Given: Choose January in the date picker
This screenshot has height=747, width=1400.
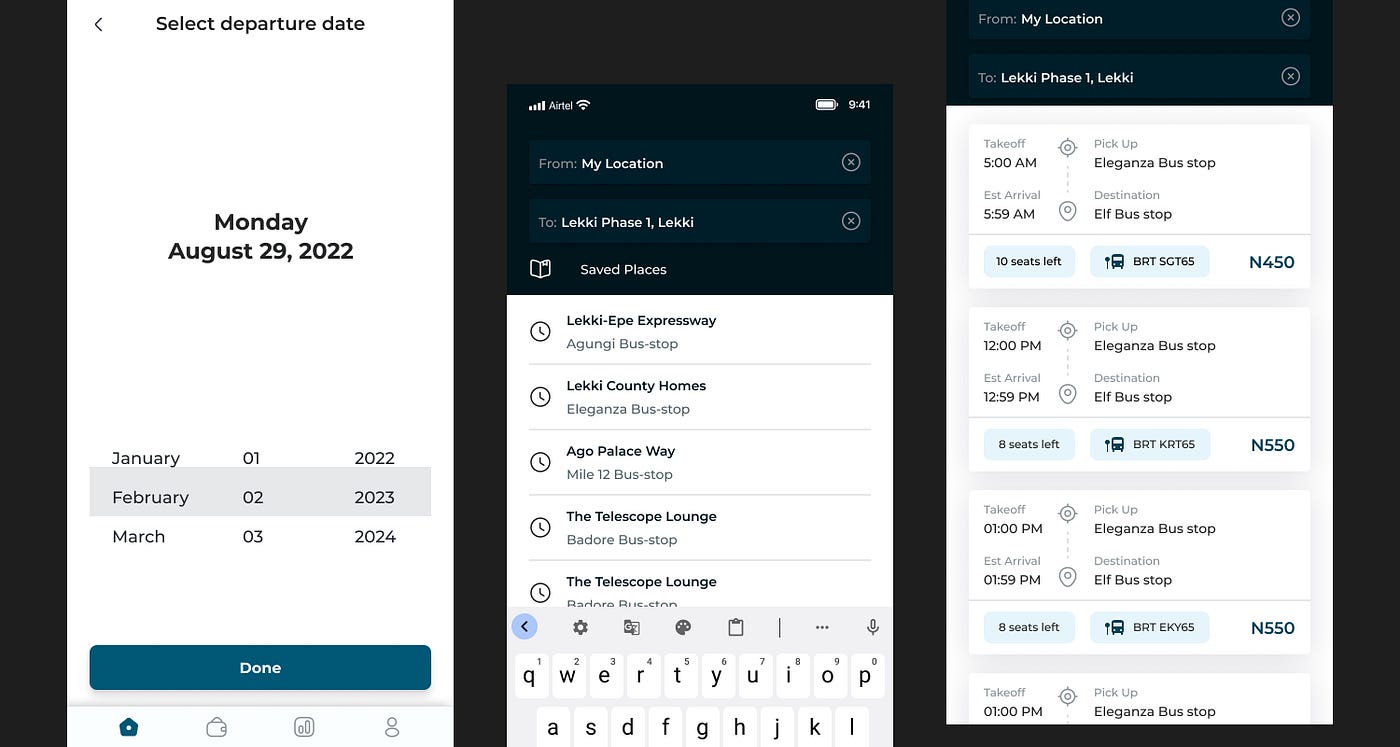Looking at the screenshot, I should click(x=146, y=458).
